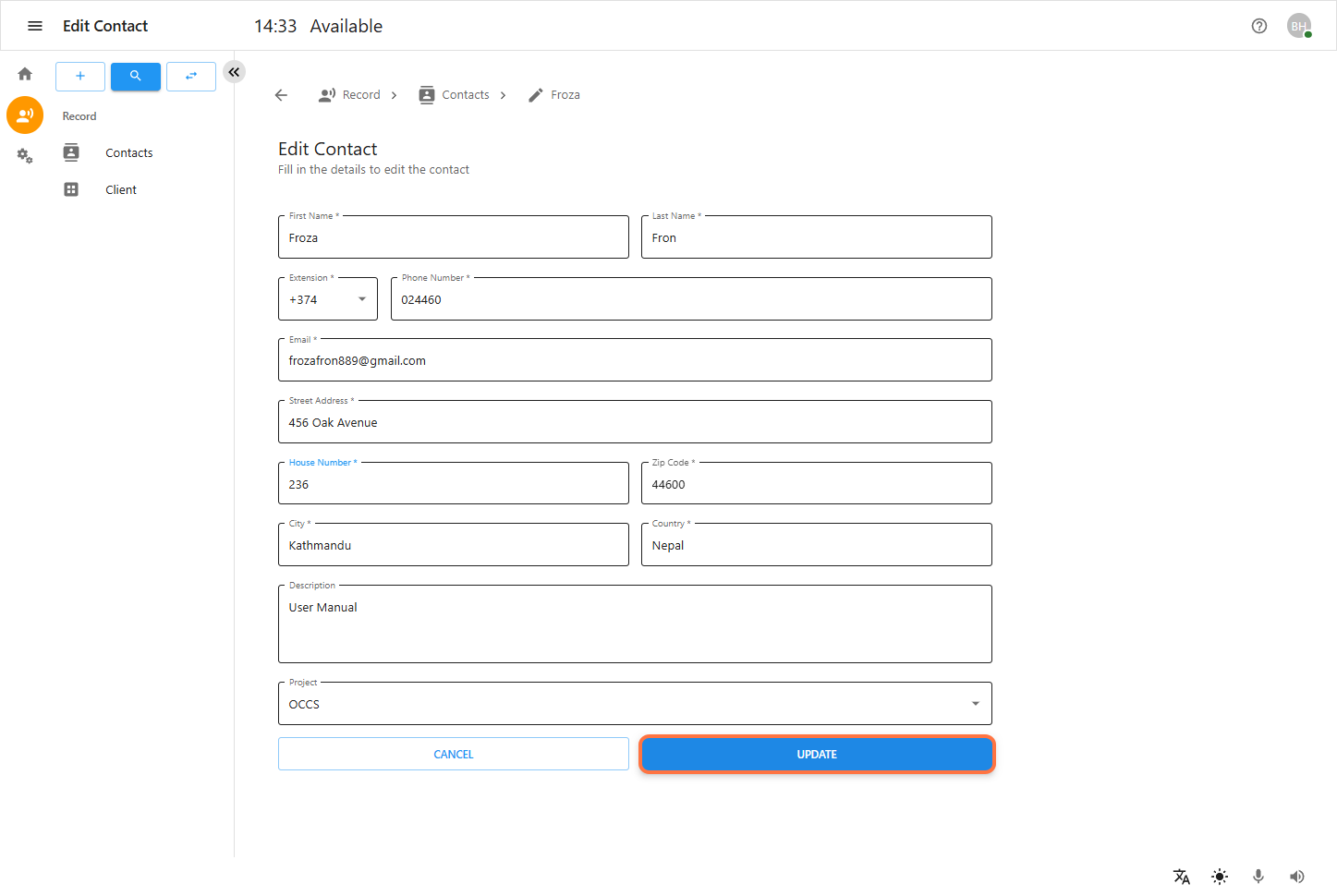The image size is (1337, 896).
Task: Open Contacts in the sidebar menu
Action: pos(128,153)
